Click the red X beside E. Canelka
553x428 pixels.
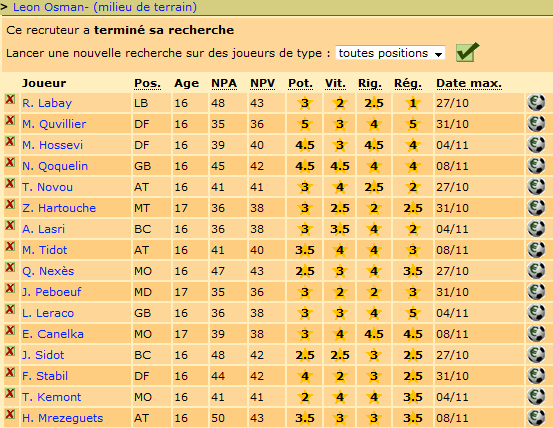click(x=10, y=330)
